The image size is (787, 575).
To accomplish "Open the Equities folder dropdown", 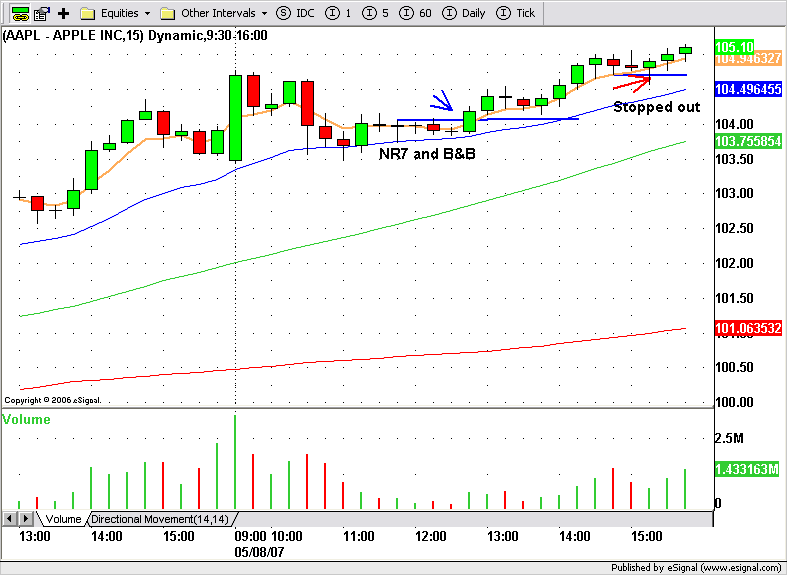I will (x=147, y=14).
